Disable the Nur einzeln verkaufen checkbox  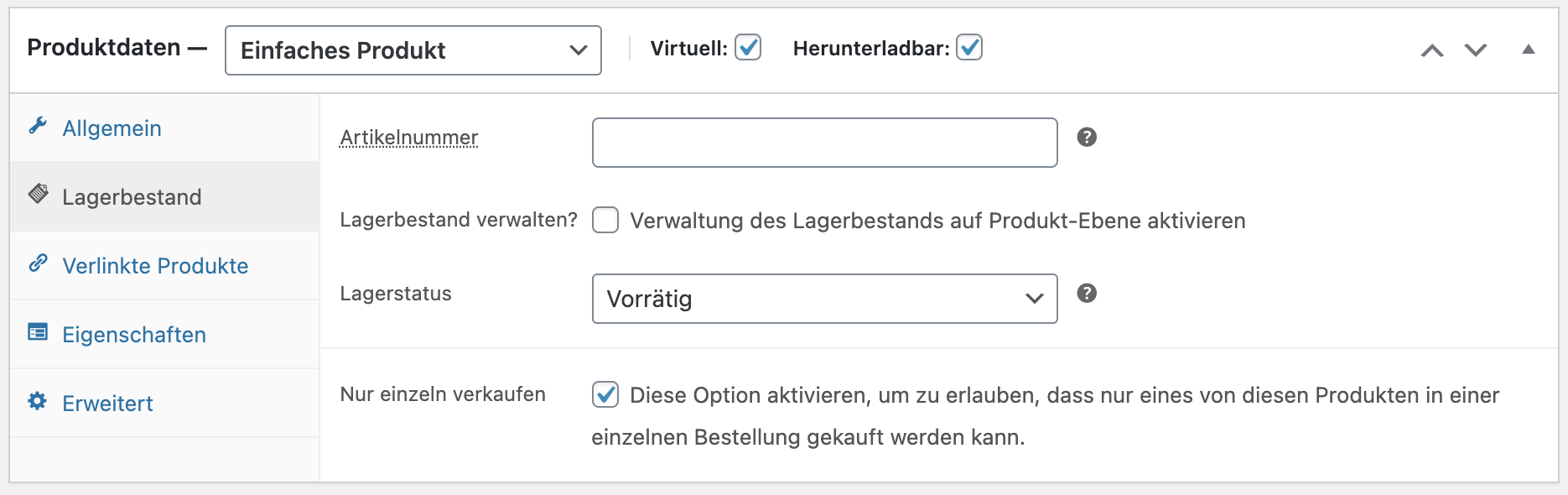605,394
